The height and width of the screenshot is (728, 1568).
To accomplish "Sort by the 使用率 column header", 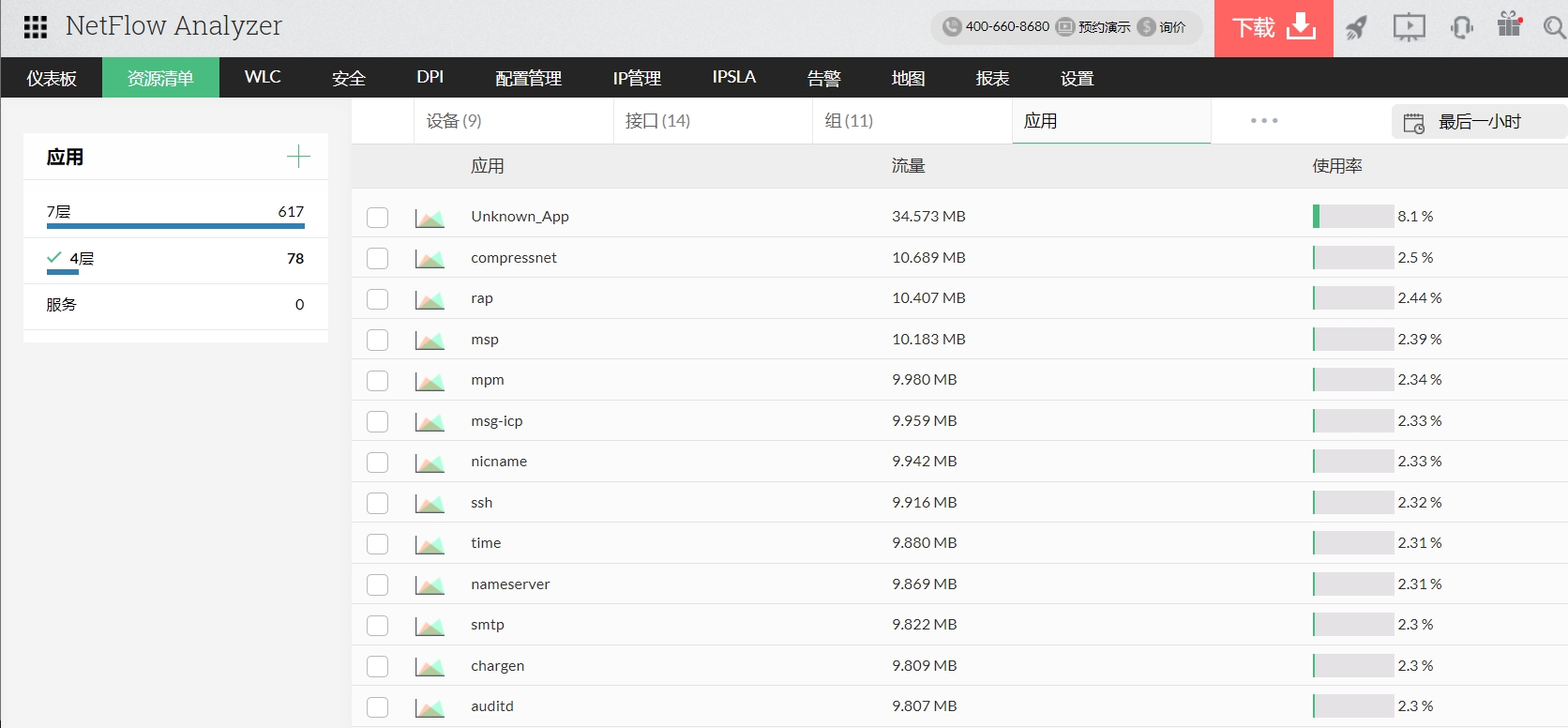I will click(1337, 166).
